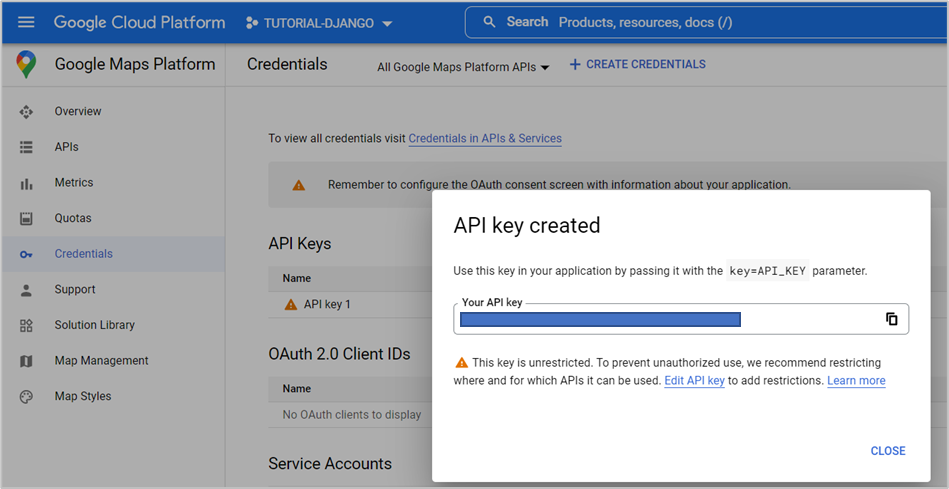Click the search magnifier icon
Viewport: 949px width, 489px height.
coord(489,22)
